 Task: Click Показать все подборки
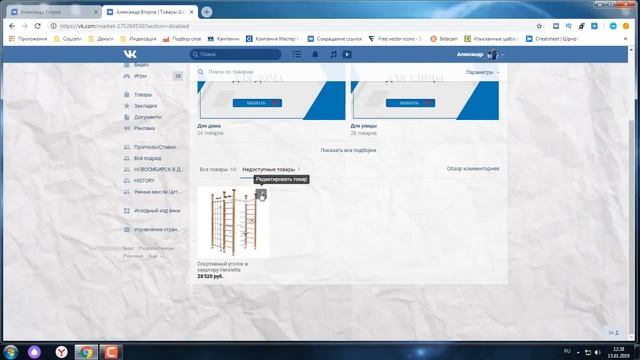coord(348,150)
